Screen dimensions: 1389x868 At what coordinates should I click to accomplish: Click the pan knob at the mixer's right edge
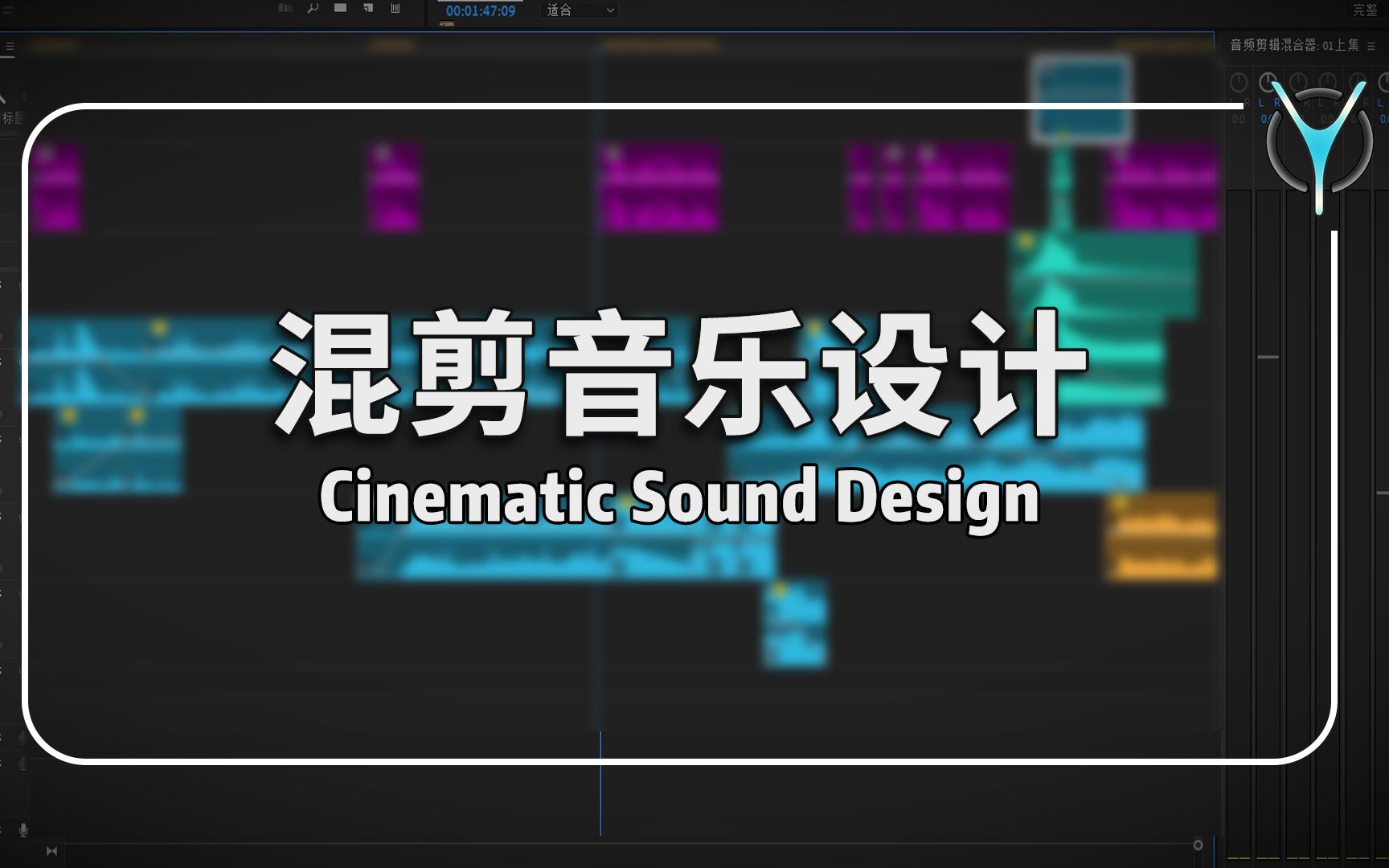[1383, 82]
